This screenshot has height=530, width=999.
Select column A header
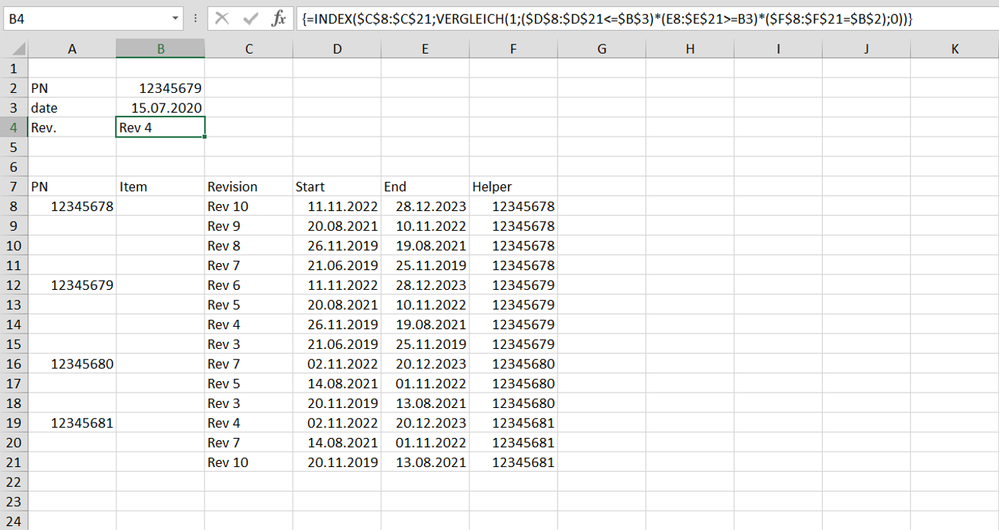pyautogui.click(x=72, y=49)
